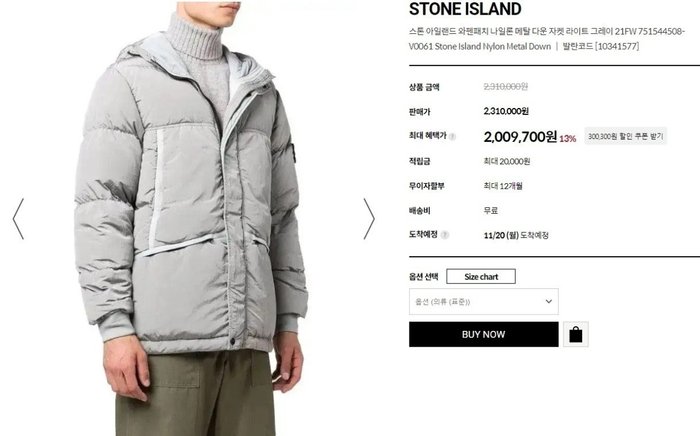Viewport: 700px width, 436px height.
Task: Show the previous product image with left arrow
Action: pyautogui.click(x=18, y=219)
